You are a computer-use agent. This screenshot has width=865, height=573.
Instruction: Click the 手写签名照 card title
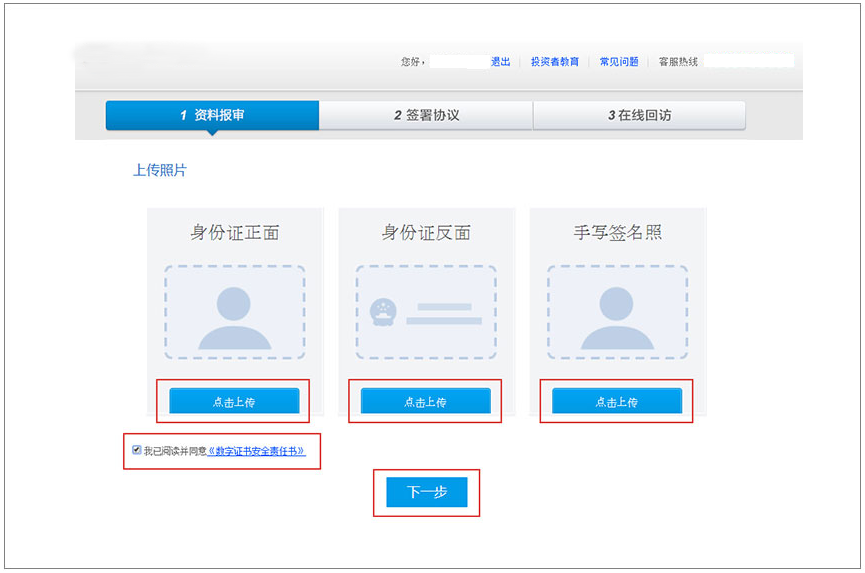(617, 232)
